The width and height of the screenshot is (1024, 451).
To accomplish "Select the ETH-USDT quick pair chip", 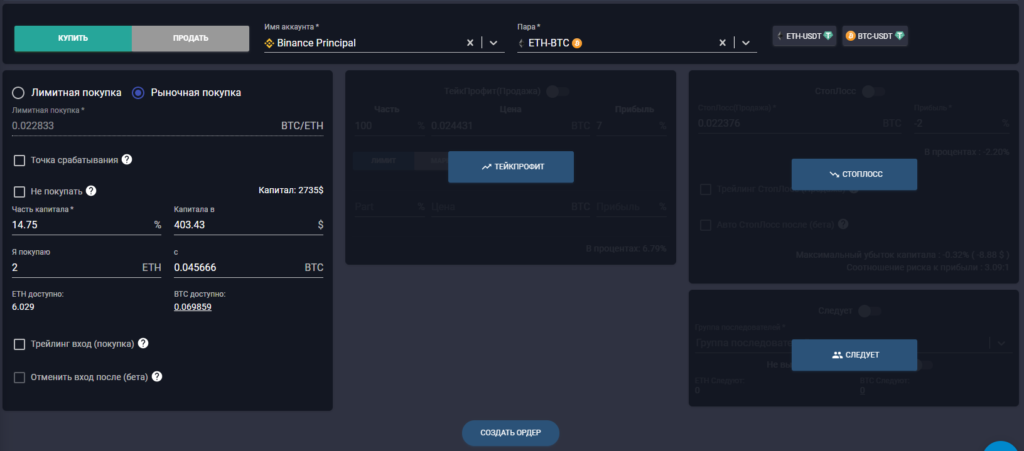I will (804, 36).
